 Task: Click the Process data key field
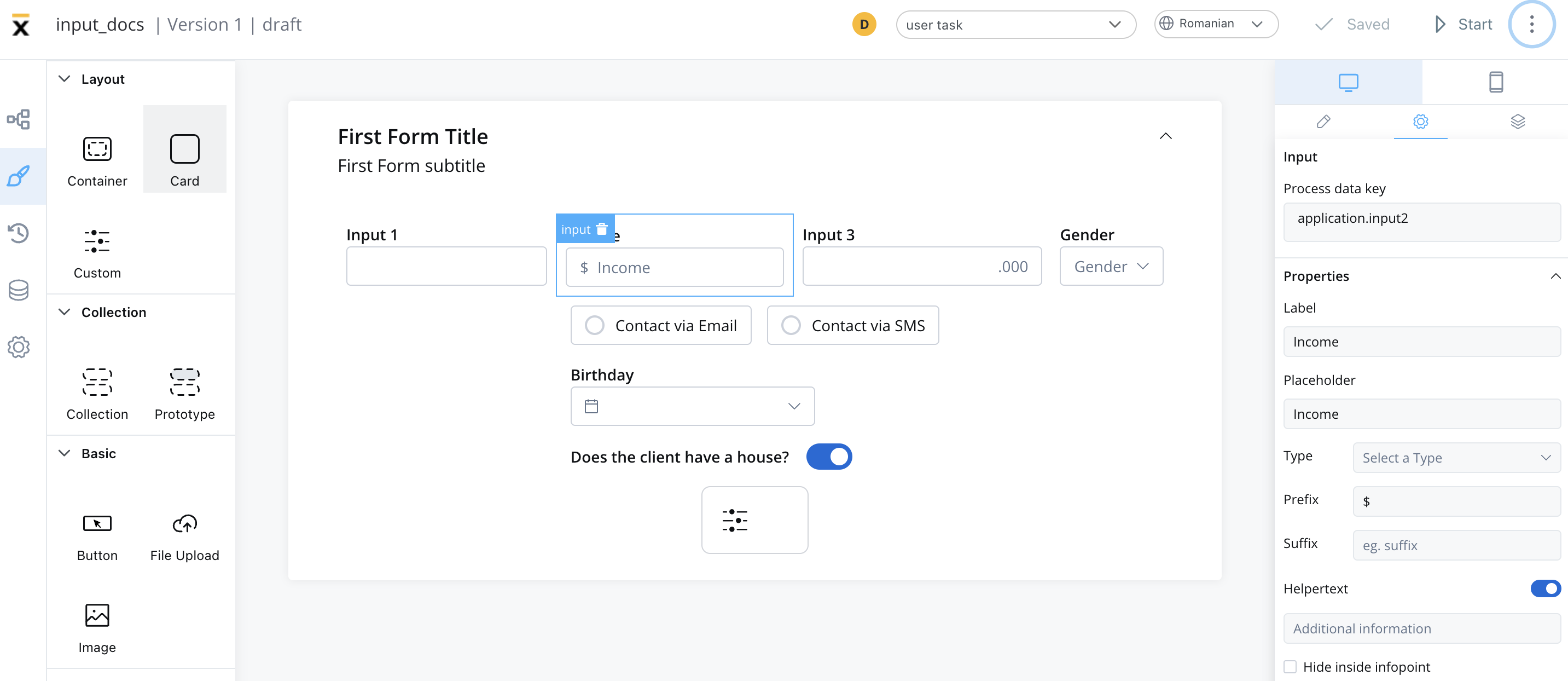(1421, 218)
